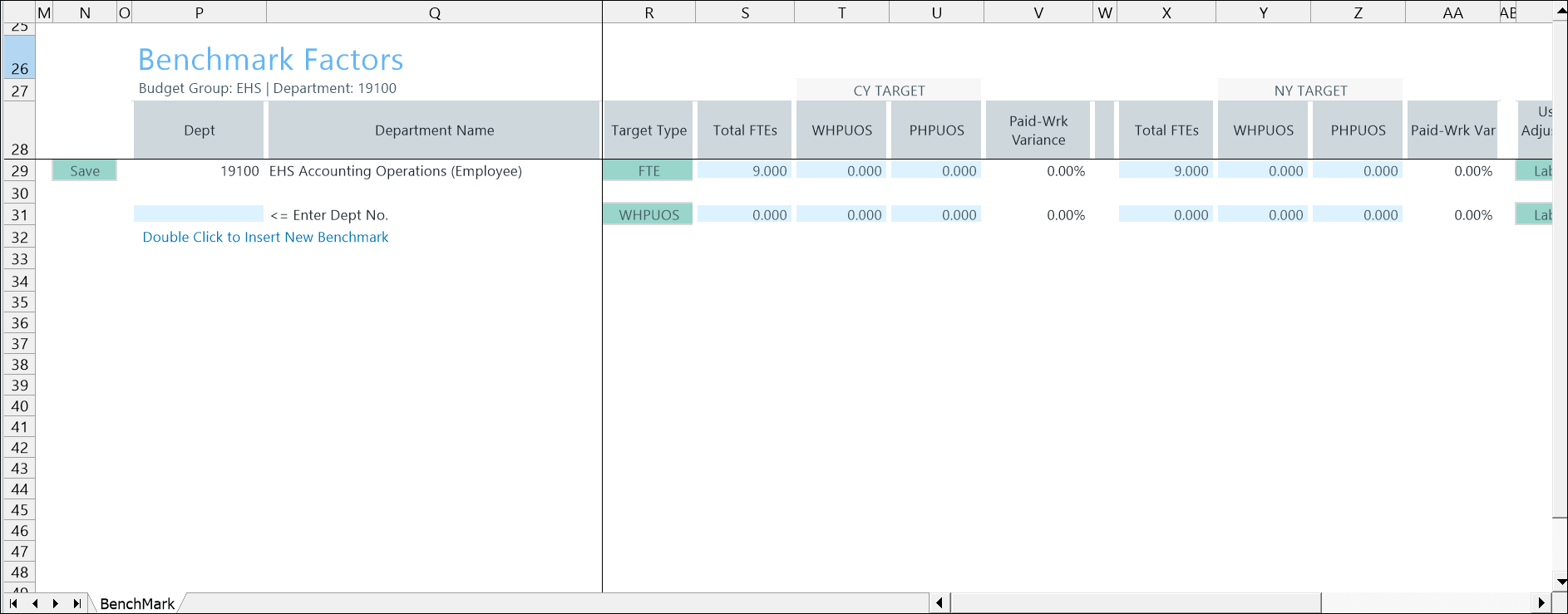1568x614 pixels.
Task: Open the BenchMark sheet tab
Action: 137,604
